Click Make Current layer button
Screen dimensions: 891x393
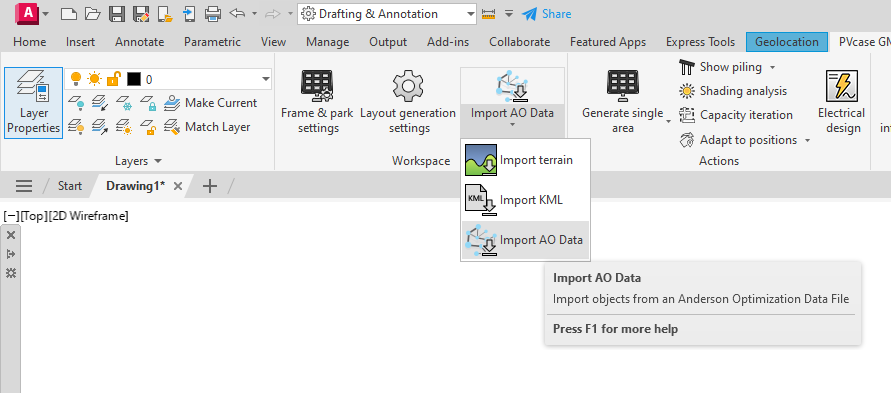click(x=210, y=103)
